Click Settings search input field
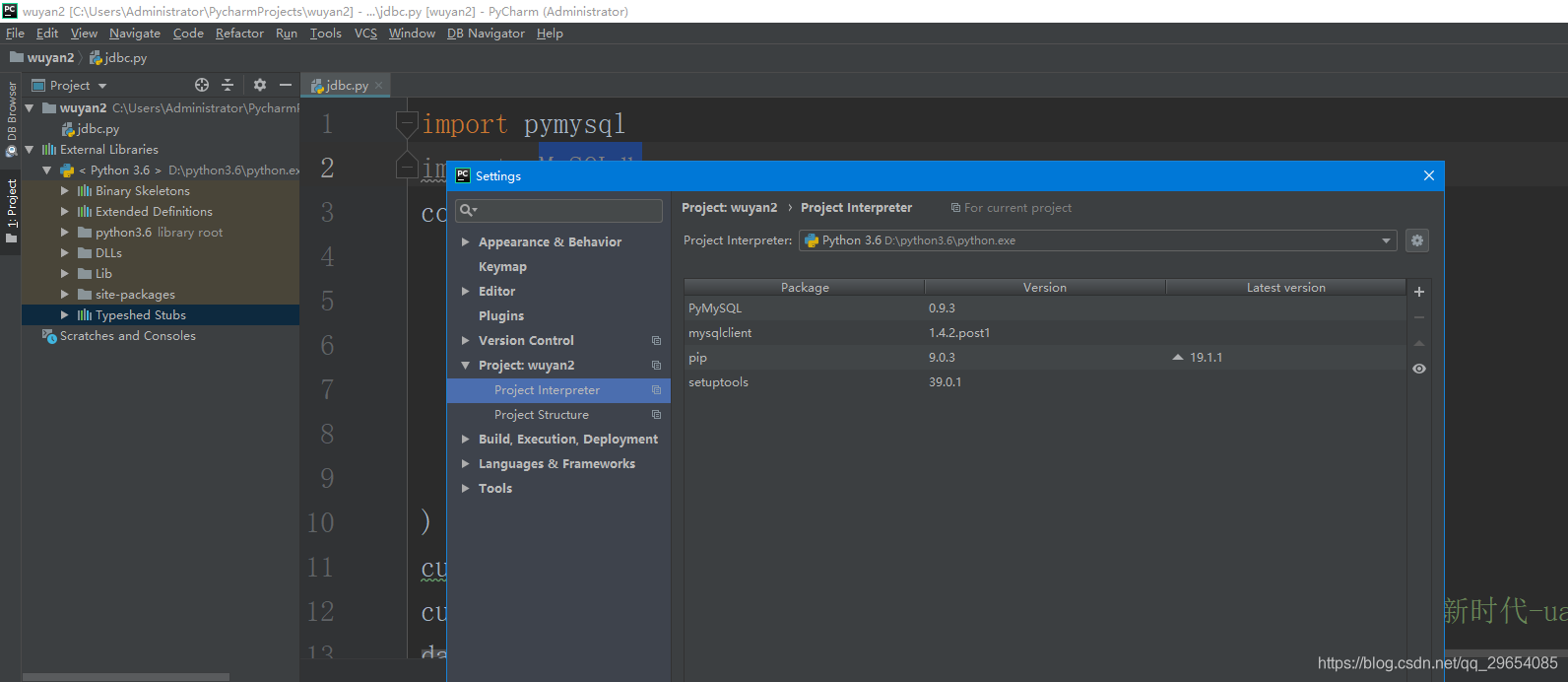 [x=558, y=210]
